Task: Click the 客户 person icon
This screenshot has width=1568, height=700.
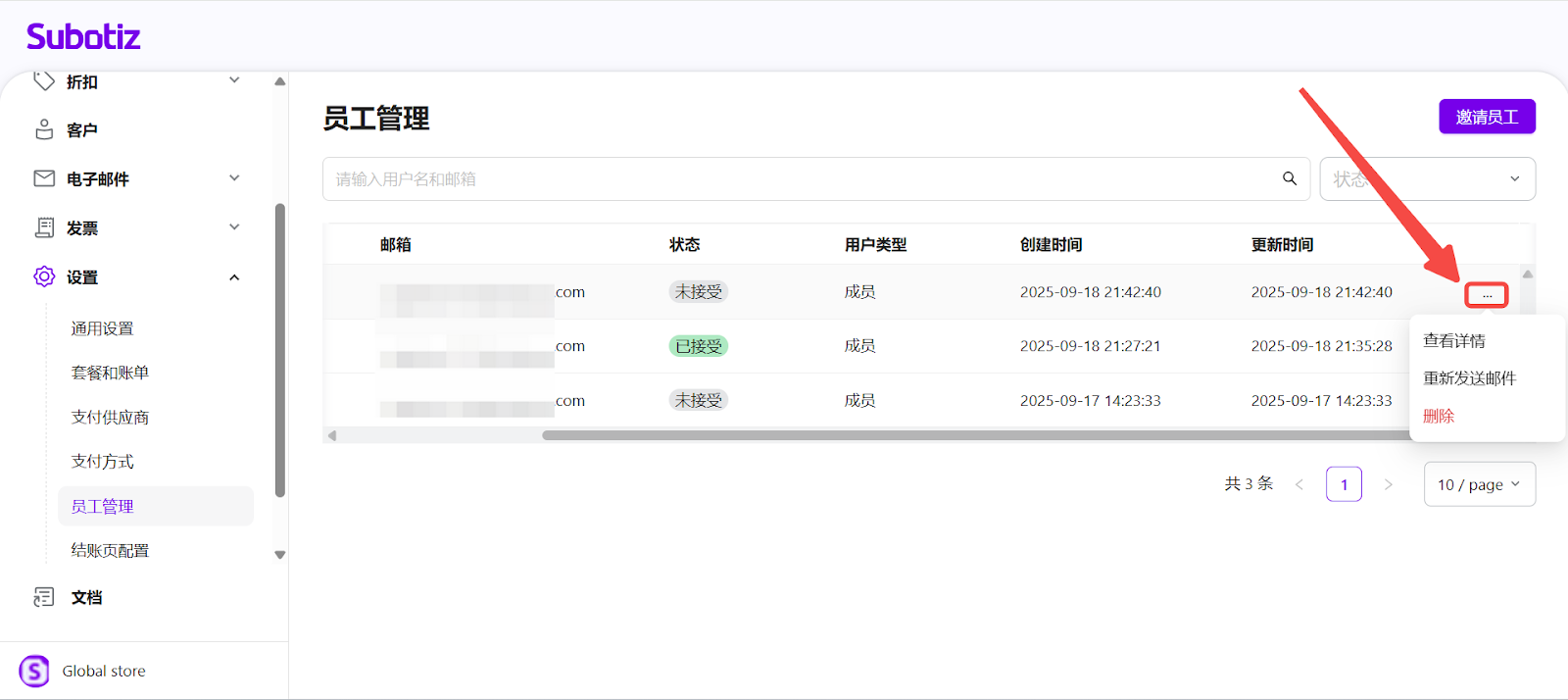Action: click(x=44, y=129)
